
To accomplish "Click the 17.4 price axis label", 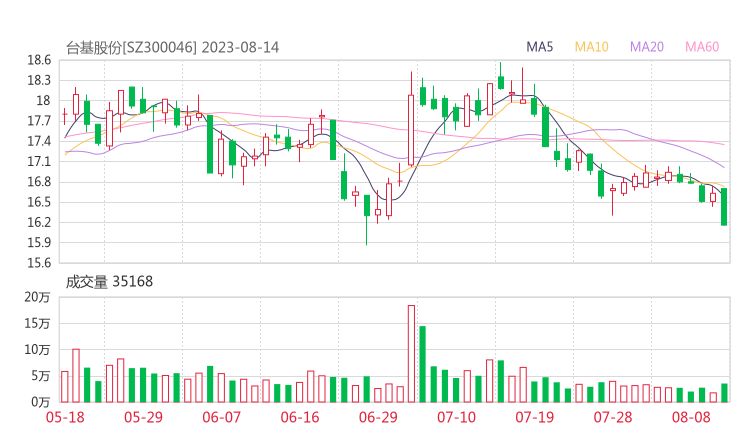I will tap(39, 141).
